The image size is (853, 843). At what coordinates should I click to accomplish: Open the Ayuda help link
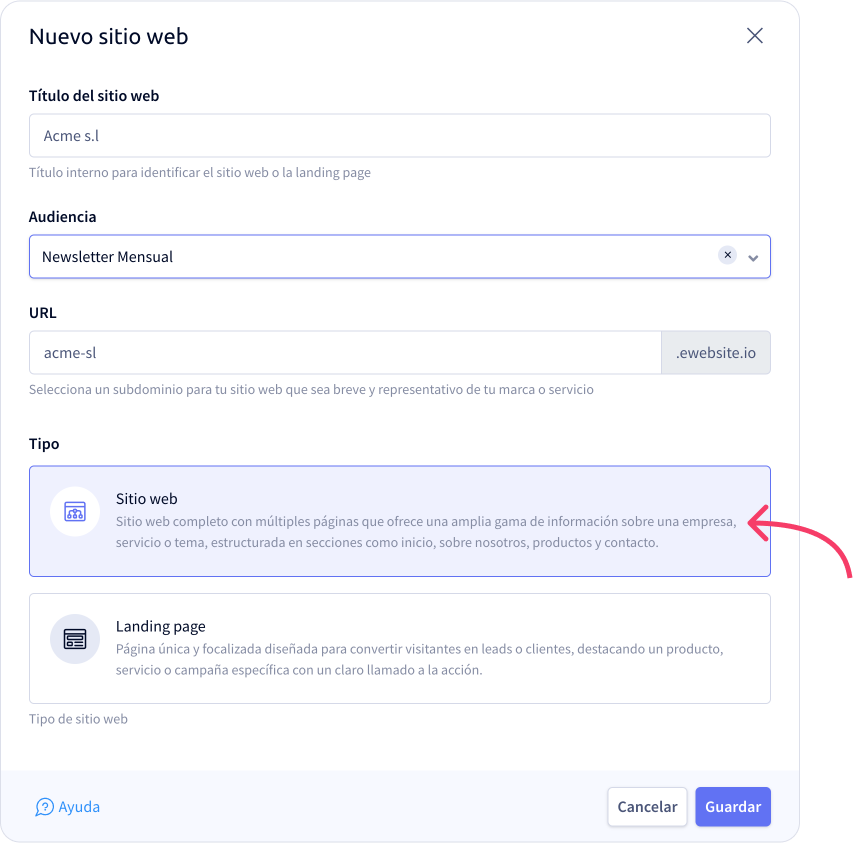coord(68,807)
